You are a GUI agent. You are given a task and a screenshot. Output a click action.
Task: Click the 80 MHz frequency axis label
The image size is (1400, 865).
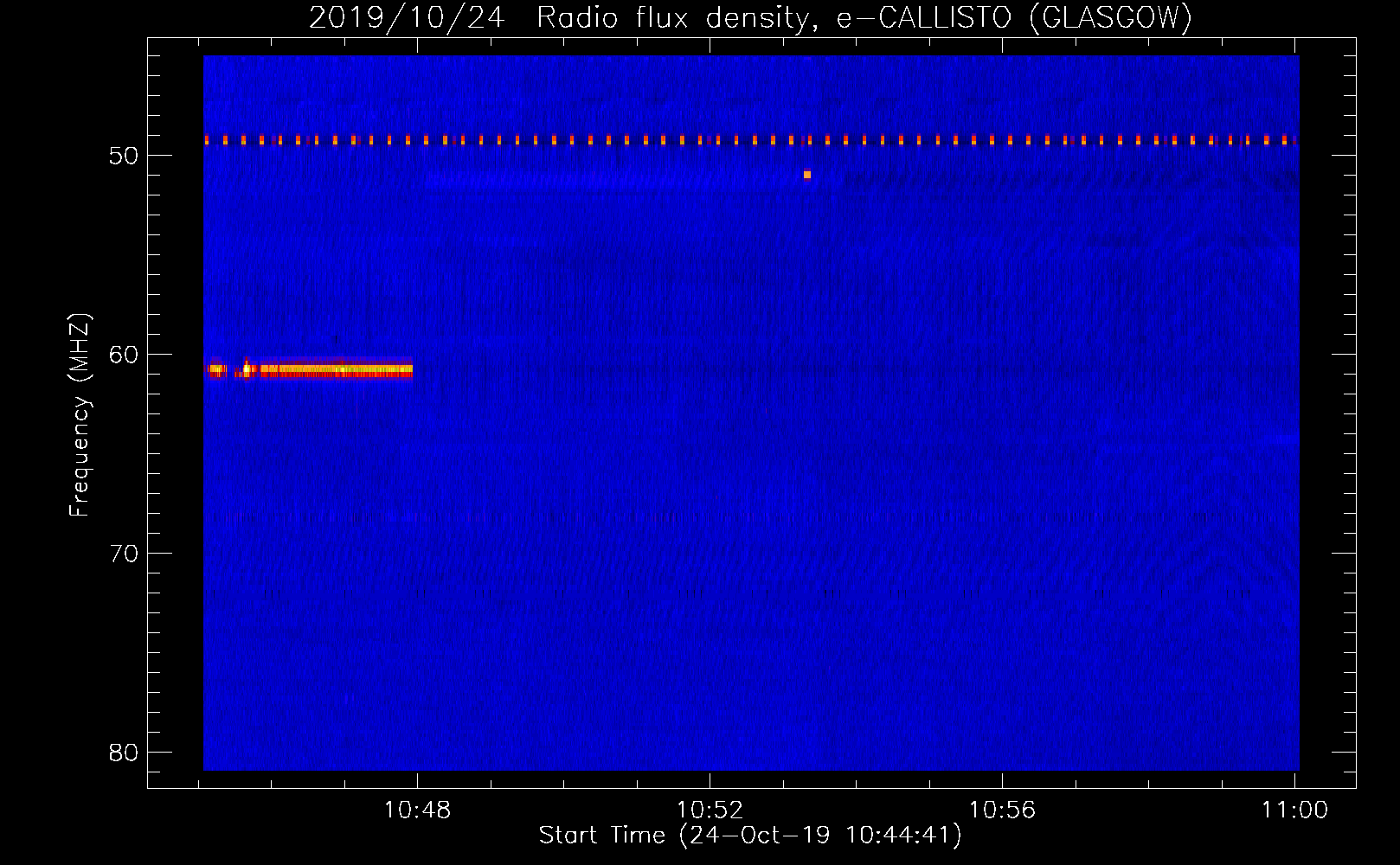pyautogui.click(x=124, y=753)
